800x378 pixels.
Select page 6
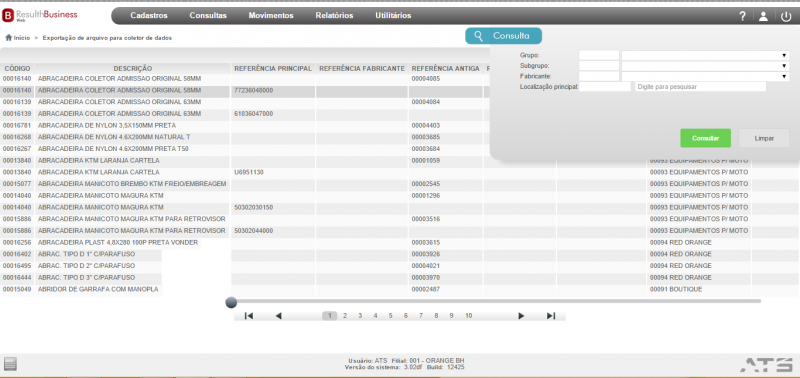(x=406, y=316)
